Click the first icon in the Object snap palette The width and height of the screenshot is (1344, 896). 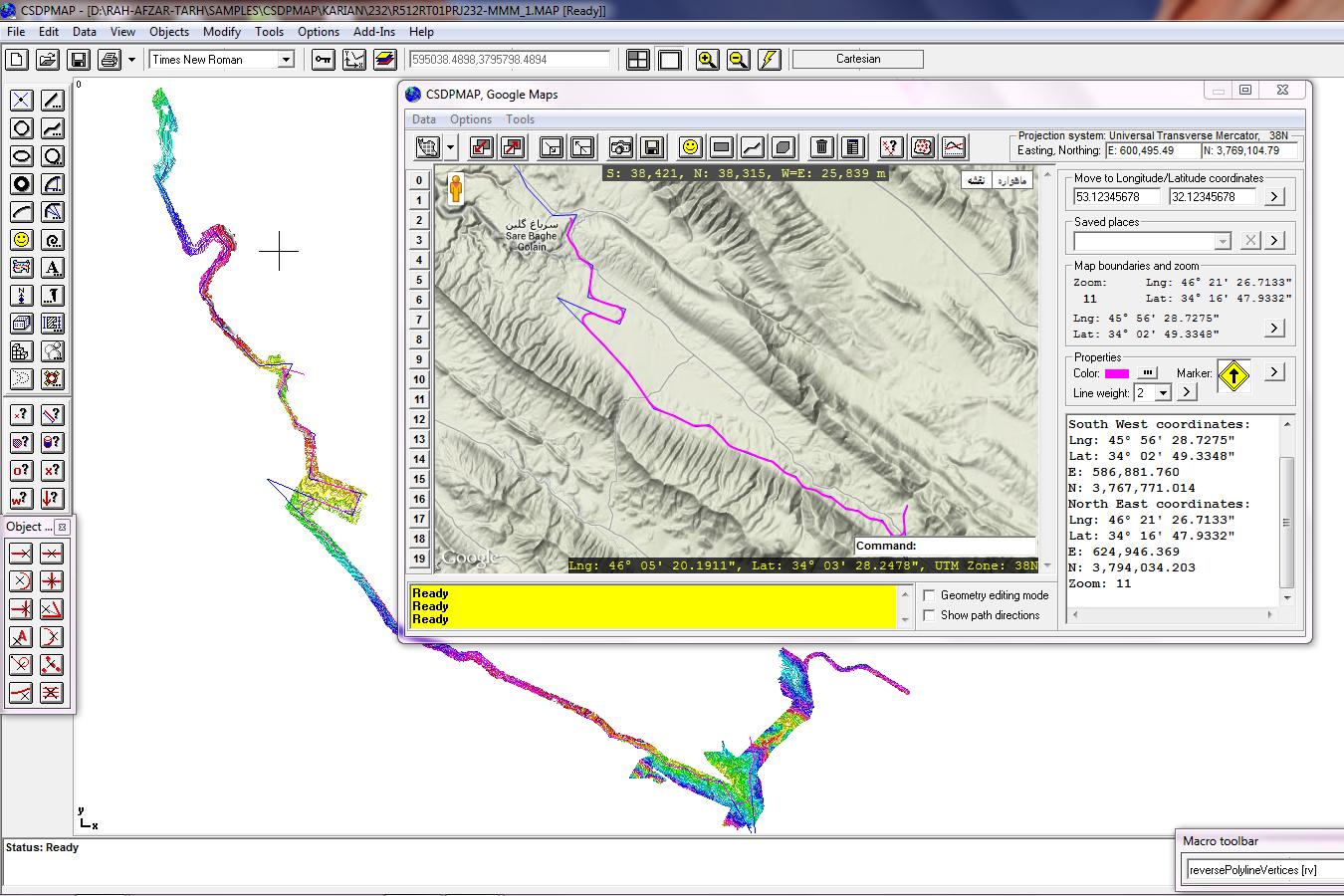(x=21, y=554)
